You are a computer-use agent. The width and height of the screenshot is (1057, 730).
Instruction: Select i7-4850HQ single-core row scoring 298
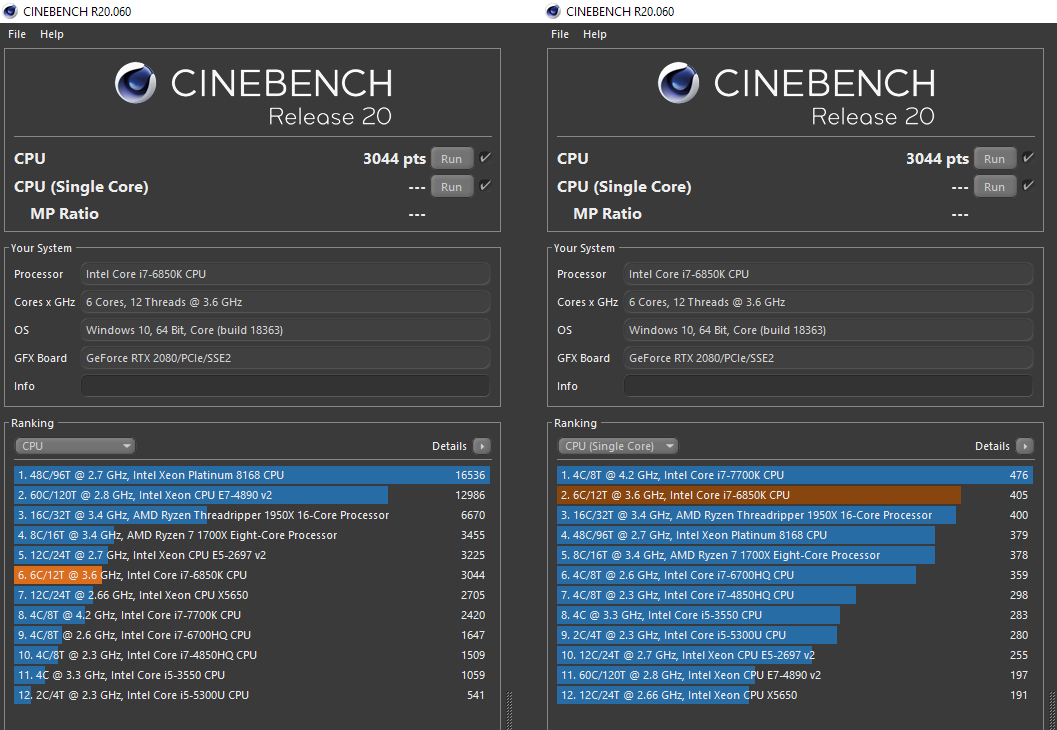coord(795,595)
